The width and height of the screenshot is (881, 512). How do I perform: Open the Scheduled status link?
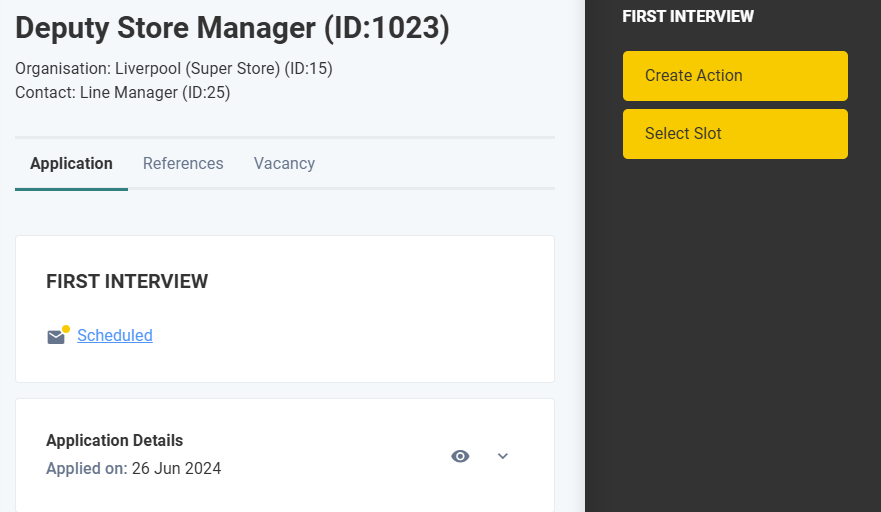(115, 336)
